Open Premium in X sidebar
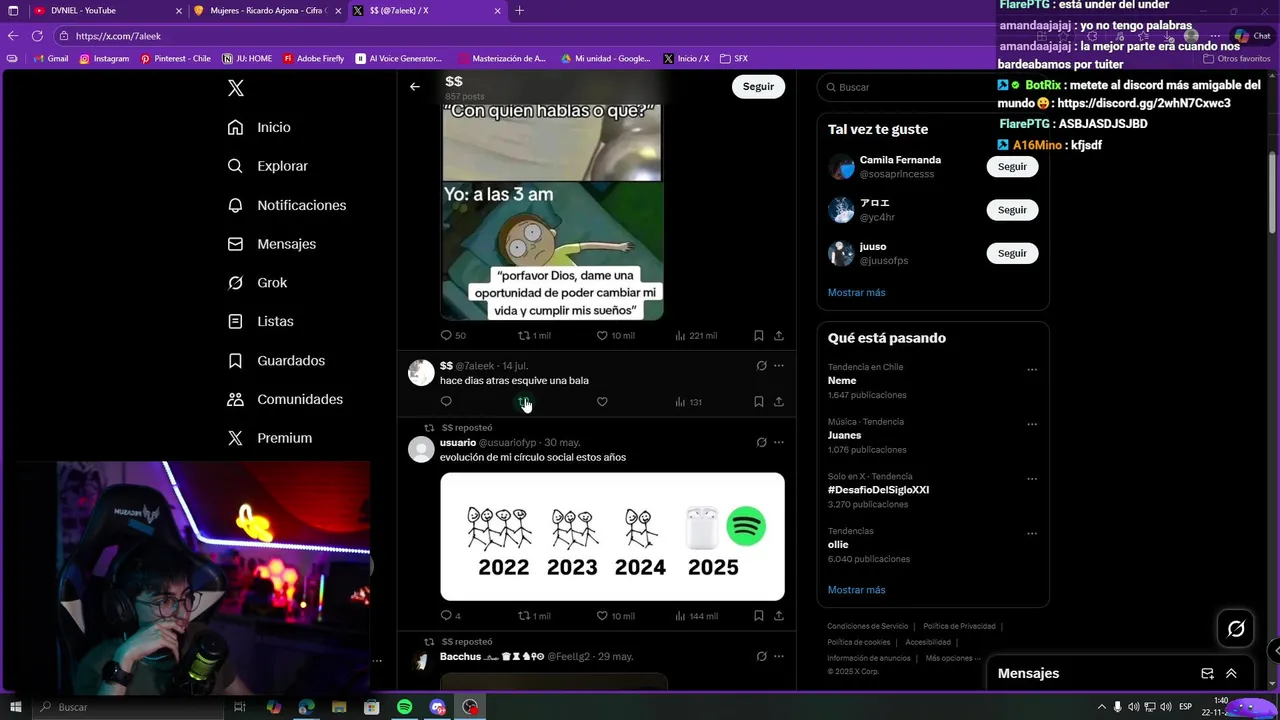 click(269, 438)
